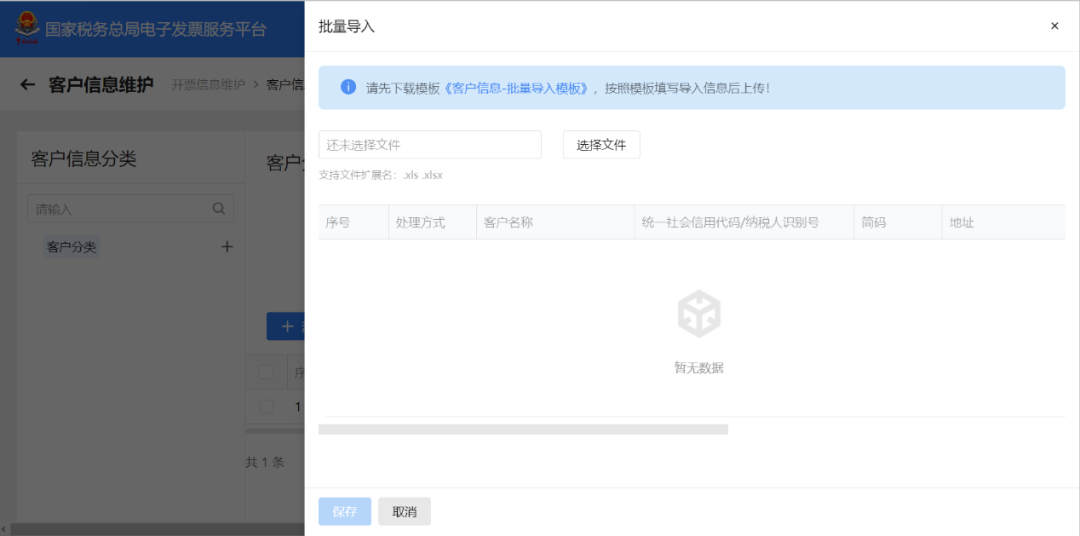
Task: Select the 序号 column header
Action: 353,223
